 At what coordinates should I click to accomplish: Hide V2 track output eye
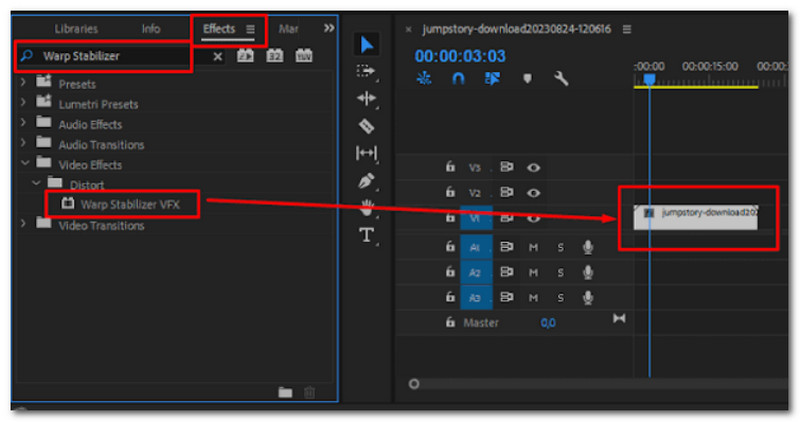pyautogui.click(x=533, y=193)
